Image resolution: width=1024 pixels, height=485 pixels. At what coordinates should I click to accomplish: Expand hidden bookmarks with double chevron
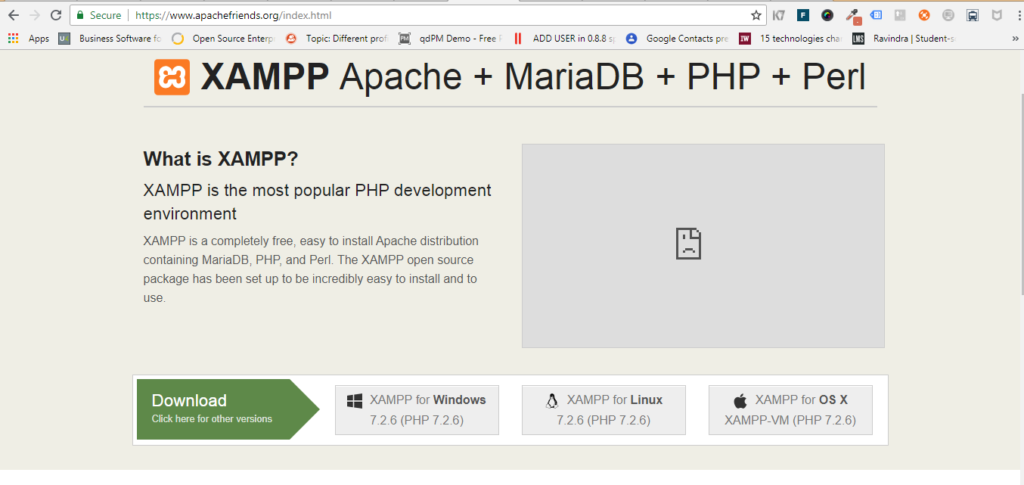pyautogui.click(x=1014, y=39)
